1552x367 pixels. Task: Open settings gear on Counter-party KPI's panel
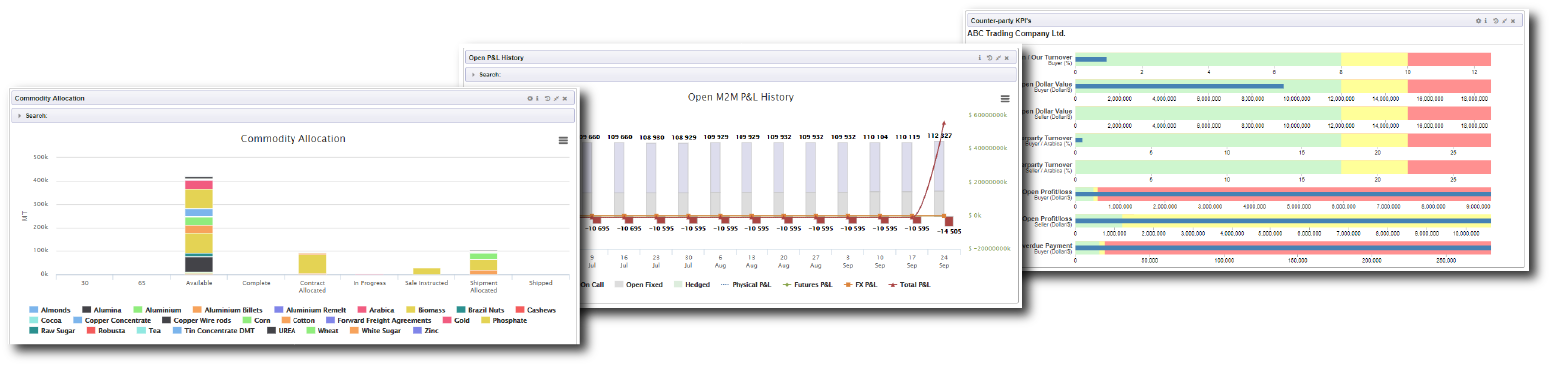(x=1478, y=21)
